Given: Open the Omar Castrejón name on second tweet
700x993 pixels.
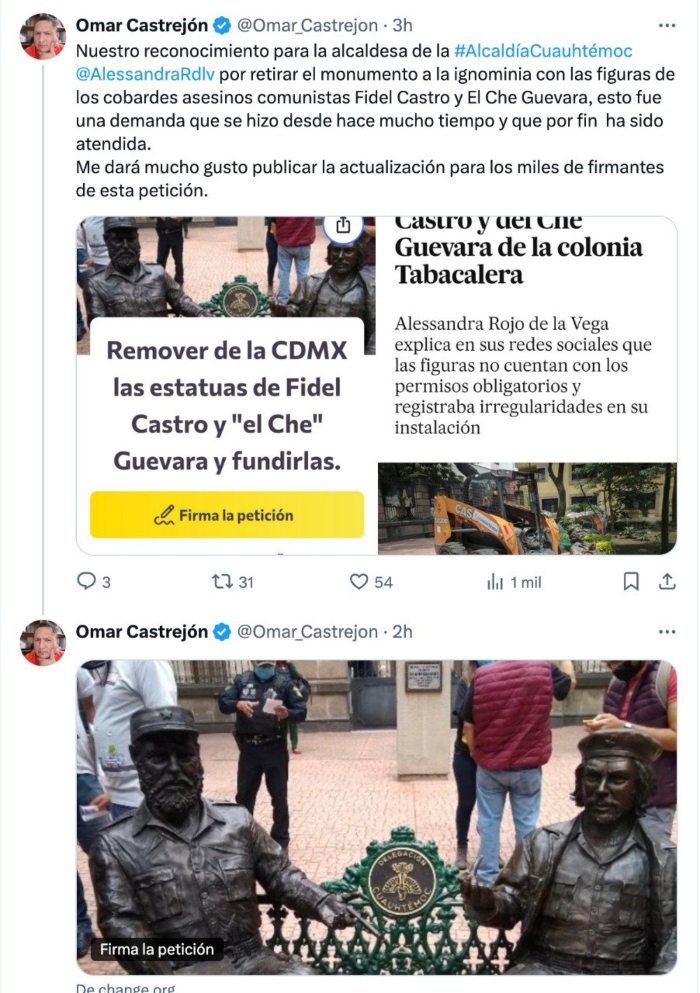Looking at the screenshot, I should (142, 632).
